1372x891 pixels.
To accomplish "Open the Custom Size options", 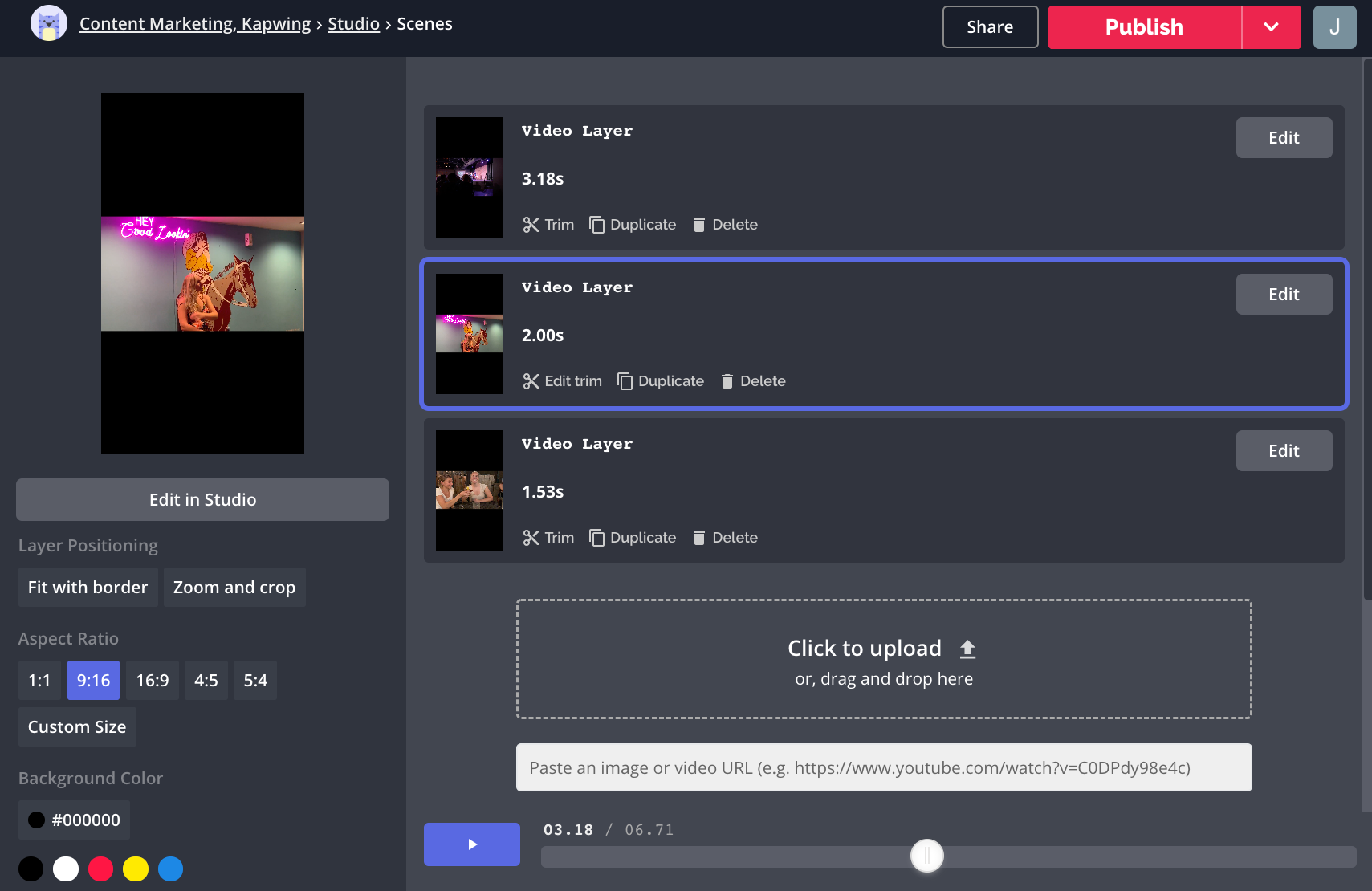I will pos(77,727).
